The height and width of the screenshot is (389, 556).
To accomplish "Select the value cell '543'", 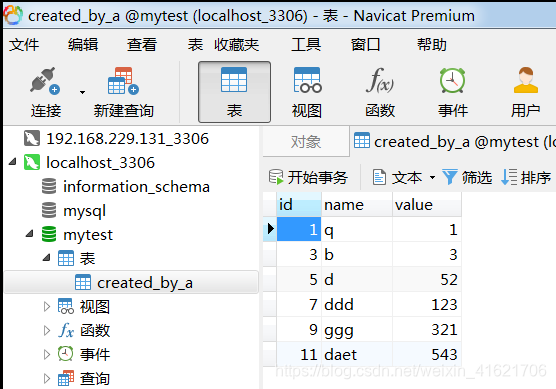I will [427, 354].
